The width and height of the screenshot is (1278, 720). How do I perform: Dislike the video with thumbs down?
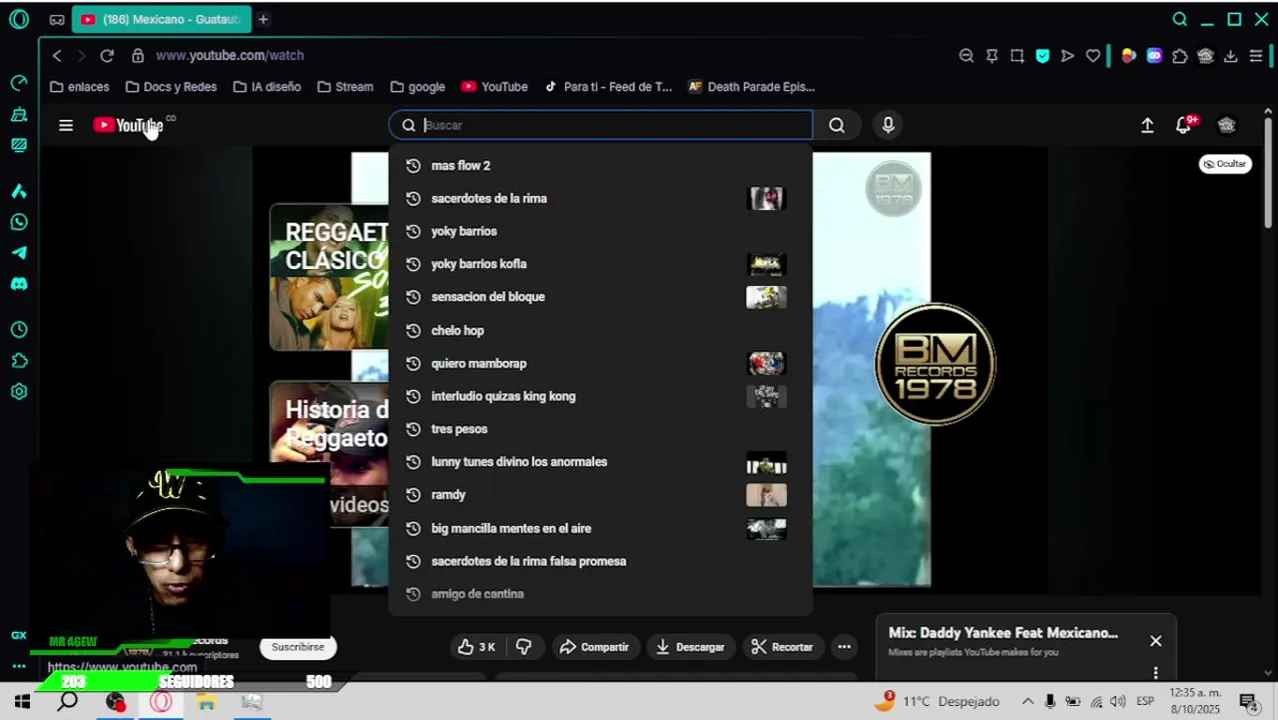[524, 647]
